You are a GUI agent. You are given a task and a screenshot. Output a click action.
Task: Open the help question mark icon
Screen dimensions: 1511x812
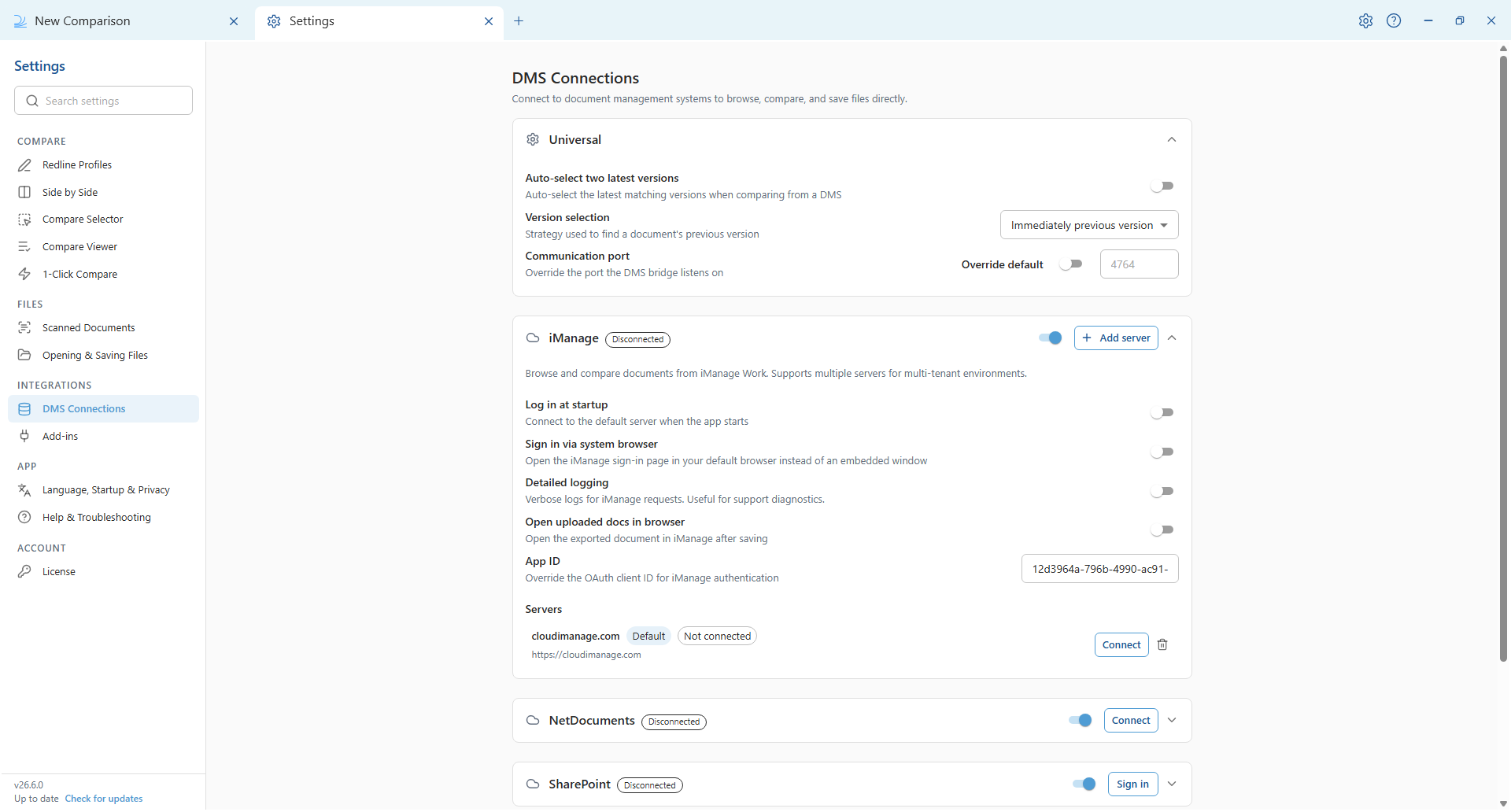pyautogui.click(x=1394, y=21)
